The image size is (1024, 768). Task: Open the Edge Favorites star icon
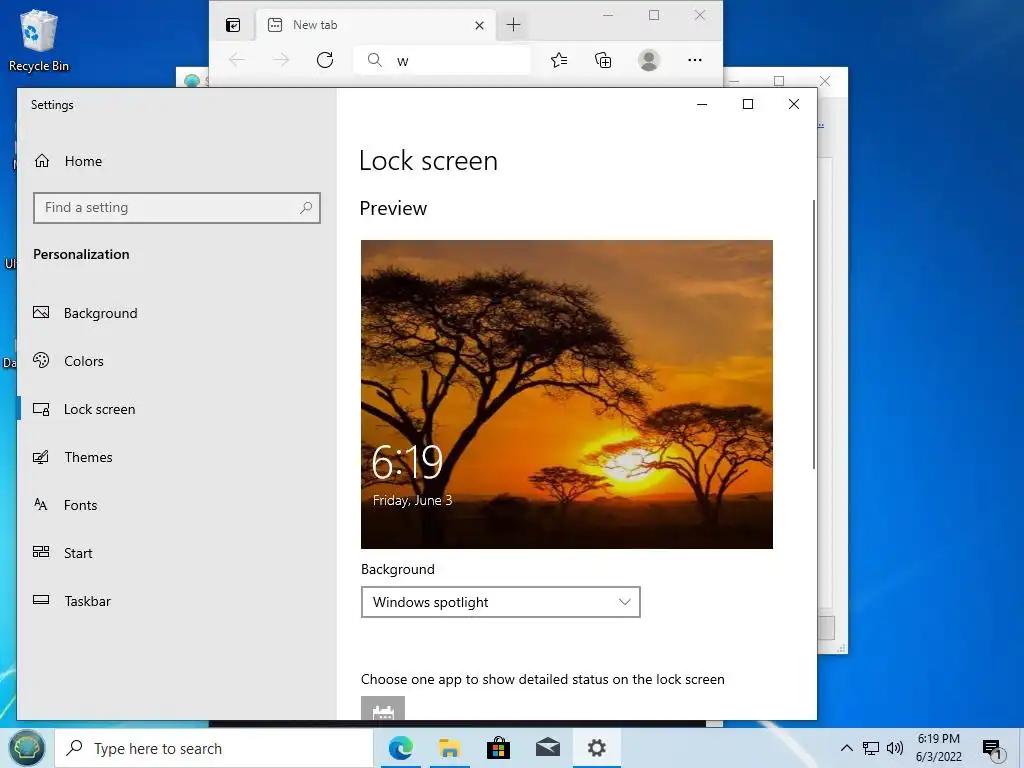coord(559,60)
